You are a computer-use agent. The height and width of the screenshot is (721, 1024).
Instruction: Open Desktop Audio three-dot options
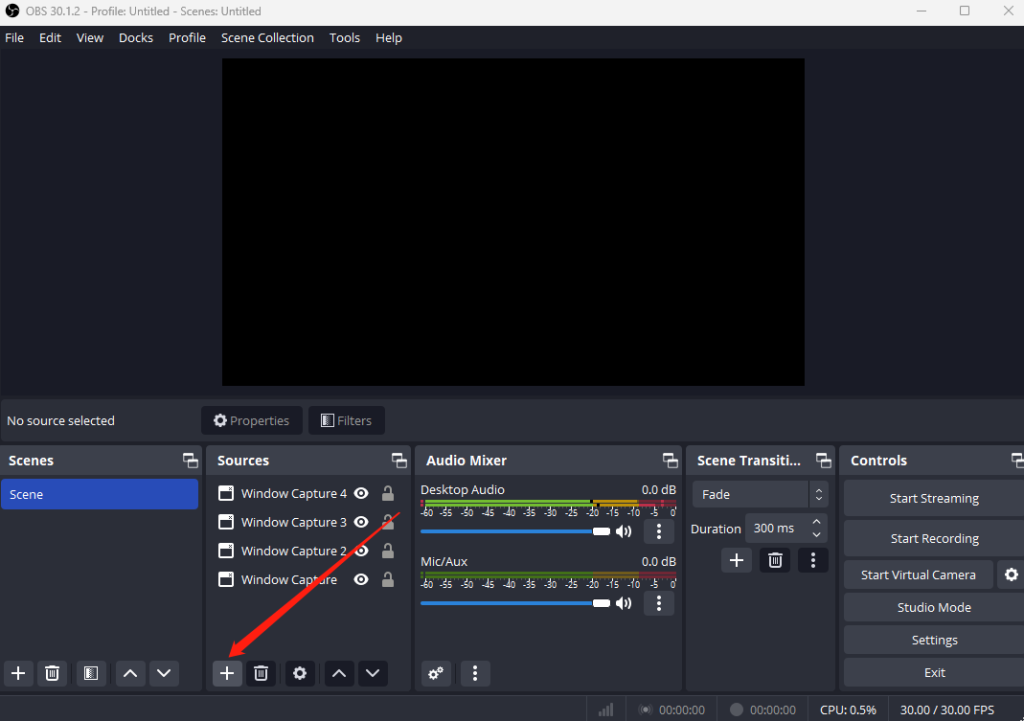tap(659, 532)
